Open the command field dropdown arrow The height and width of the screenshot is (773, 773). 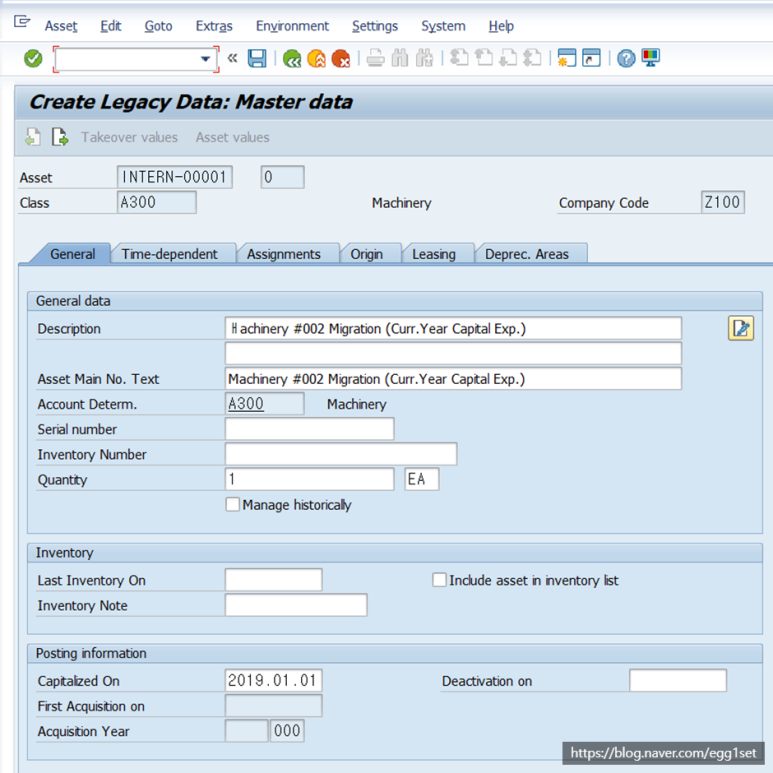tap(206, 59)
